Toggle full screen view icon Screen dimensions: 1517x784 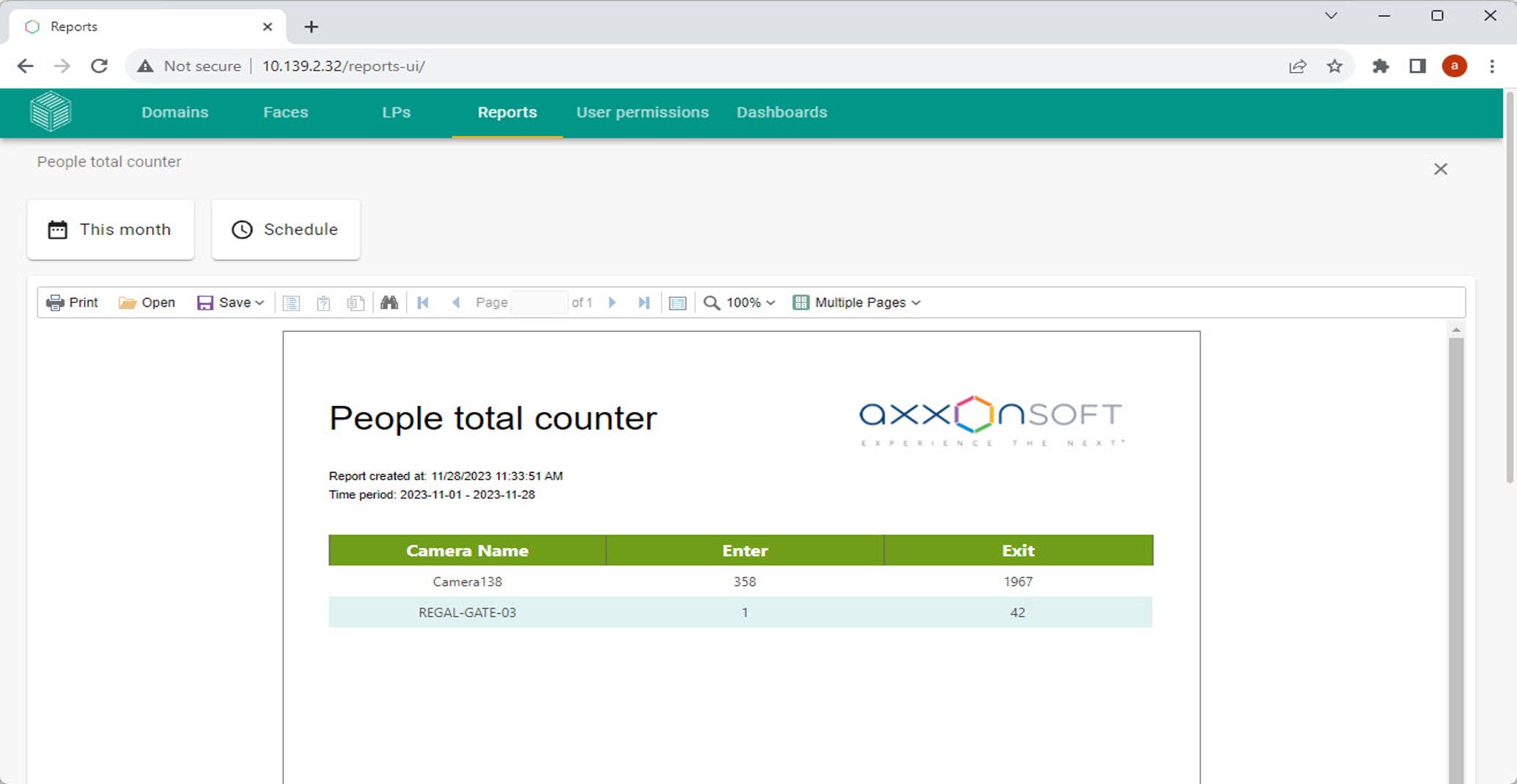coord(678,302)
